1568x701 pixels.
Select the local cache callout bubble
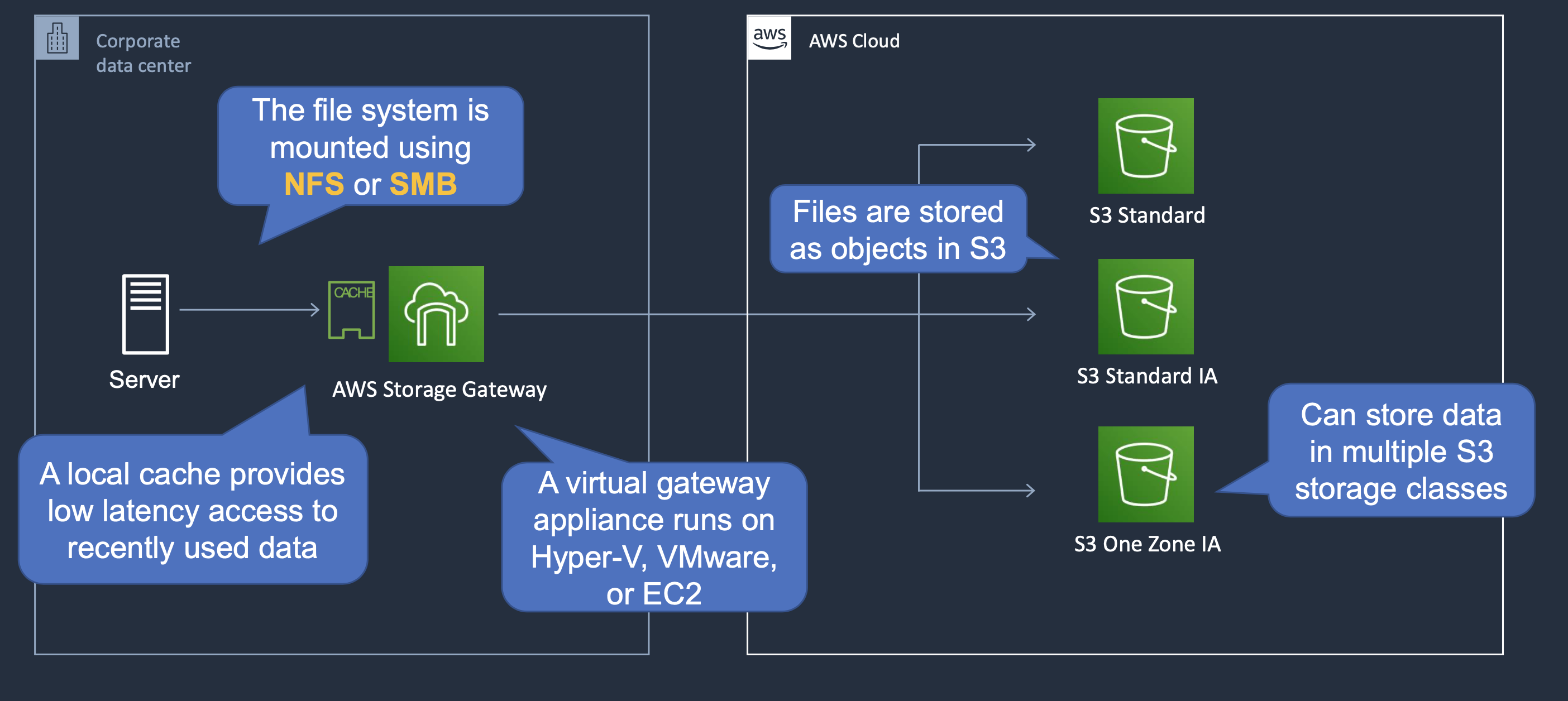192,510
